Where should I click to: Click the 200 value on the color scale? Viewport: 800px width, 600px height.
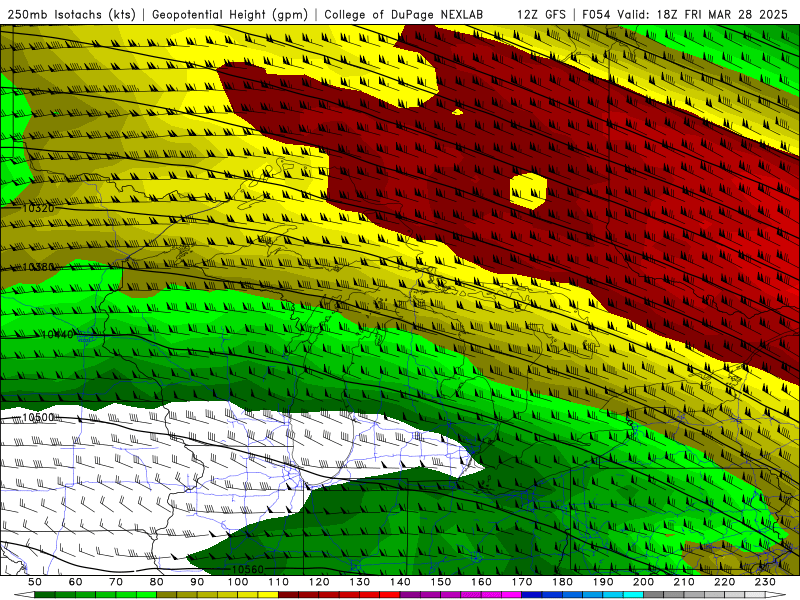[x=644, y=582]
